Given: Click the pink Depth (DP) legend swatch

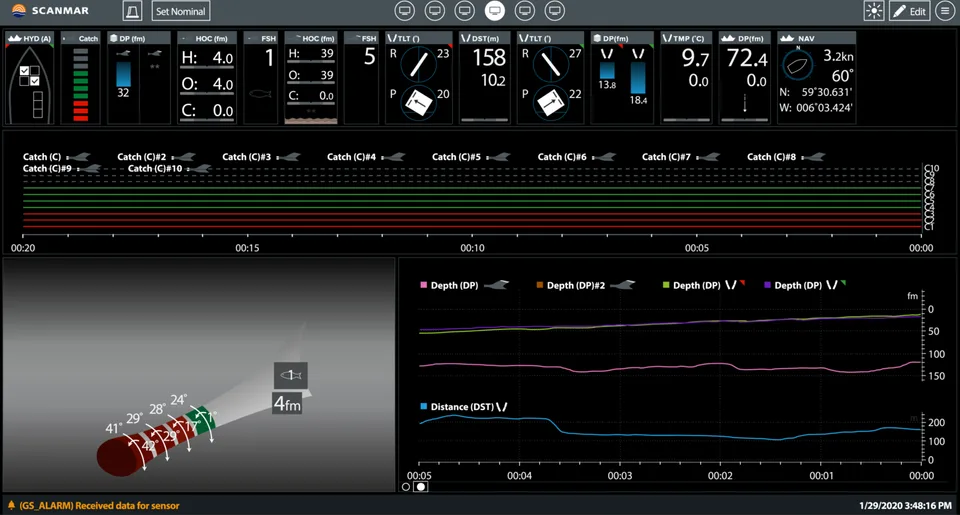Looking at the screenshot, I should [x=423, y=285].
